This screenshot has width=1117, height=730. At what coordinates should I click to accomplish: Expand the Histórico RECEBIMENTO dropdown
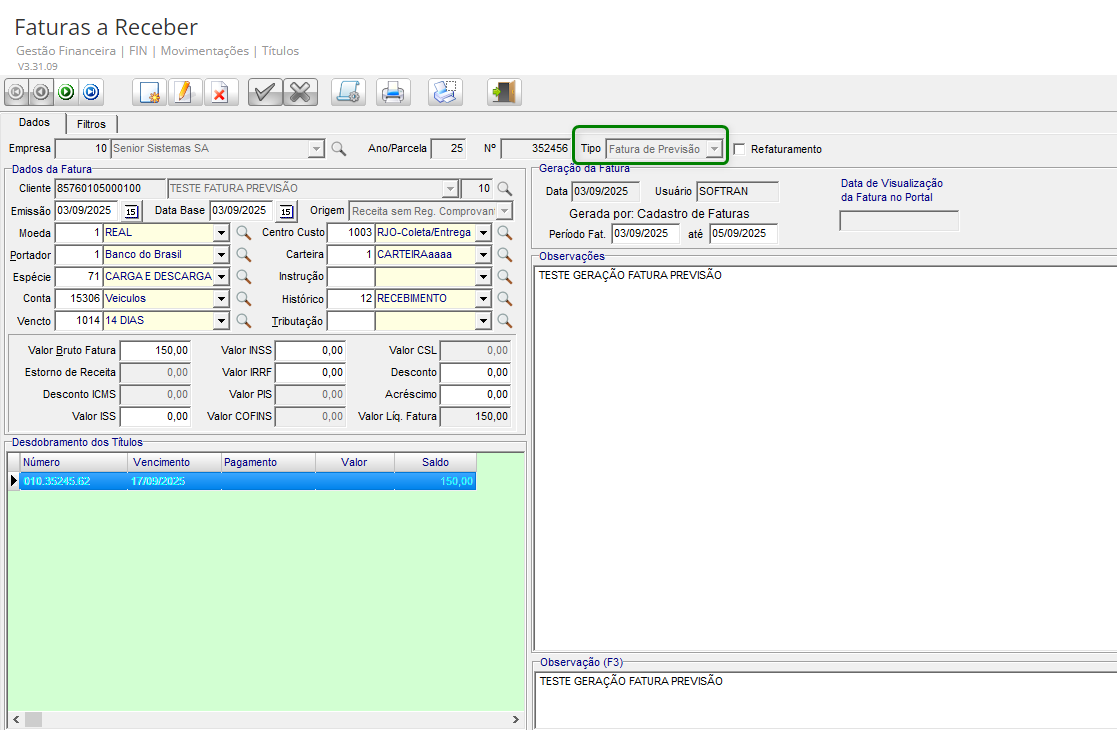point(484,299)
